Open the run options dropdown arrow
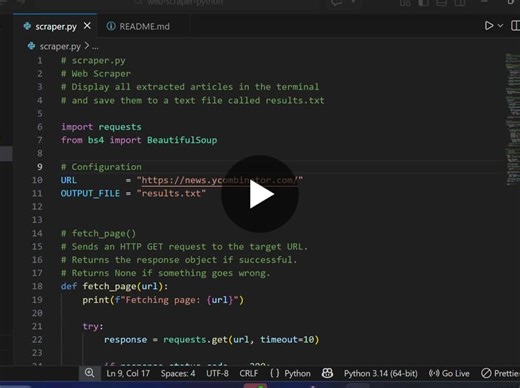Screen dimensions: 520x388 click(500, 26)
